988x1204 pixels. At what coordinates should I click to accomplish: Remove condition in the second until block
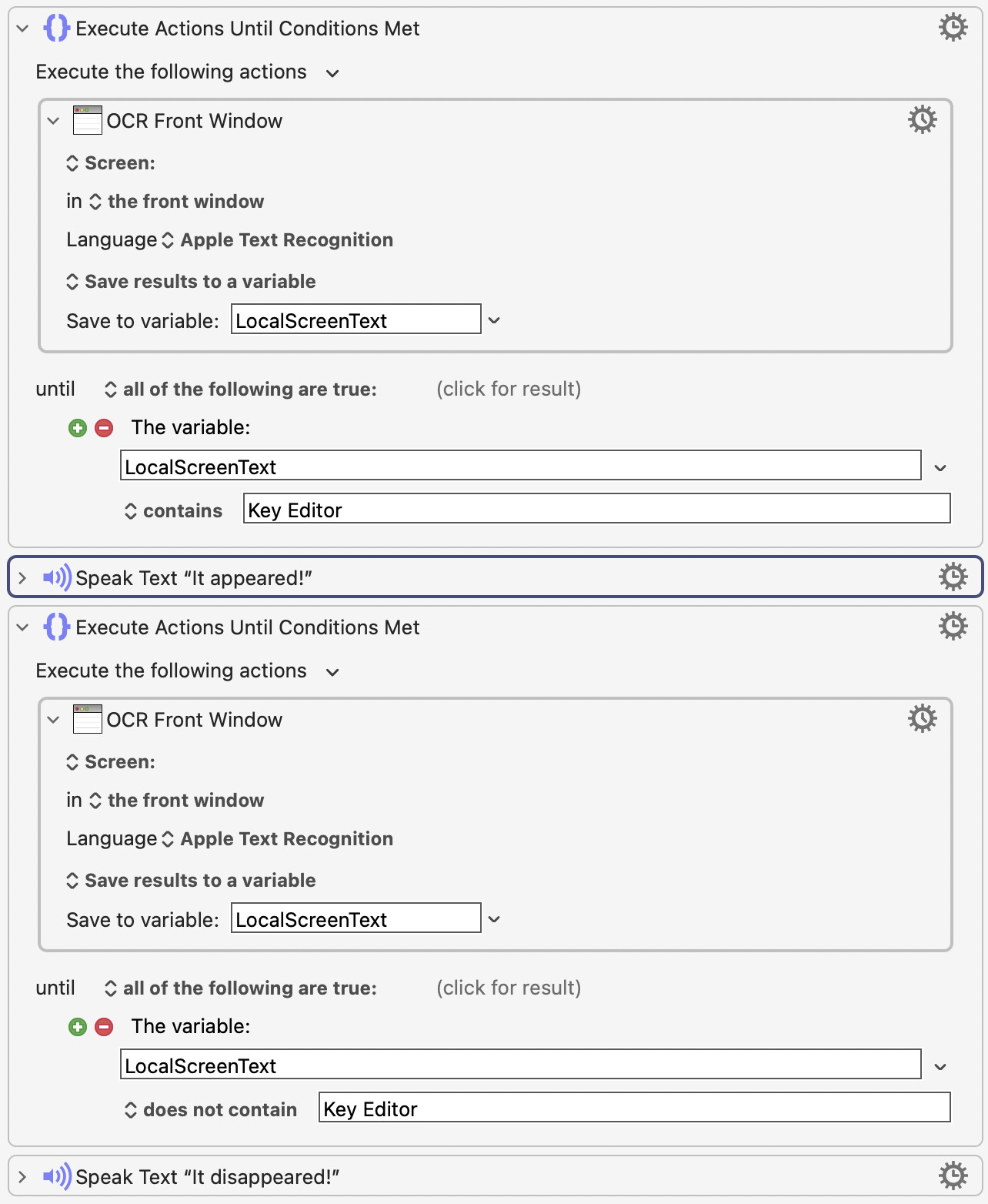104,1027
